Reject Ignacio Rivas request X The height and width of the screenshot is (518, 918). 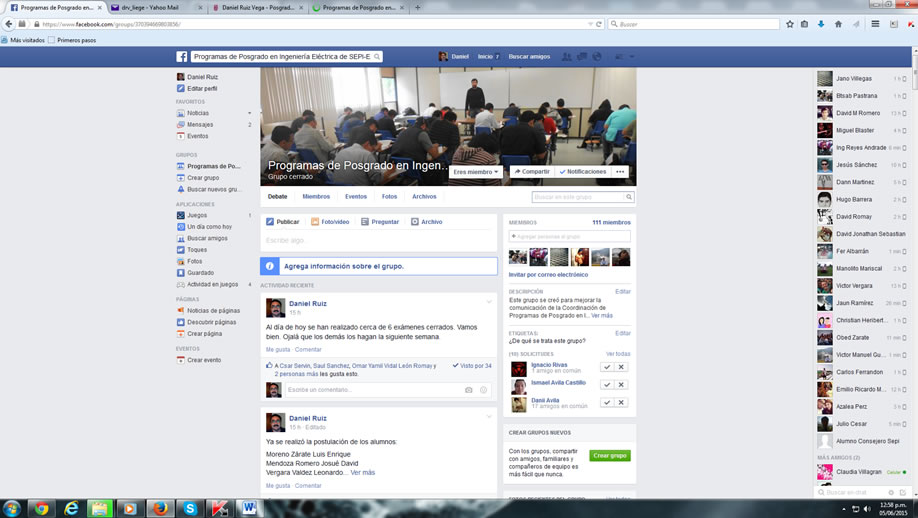(x=621, y=367)
